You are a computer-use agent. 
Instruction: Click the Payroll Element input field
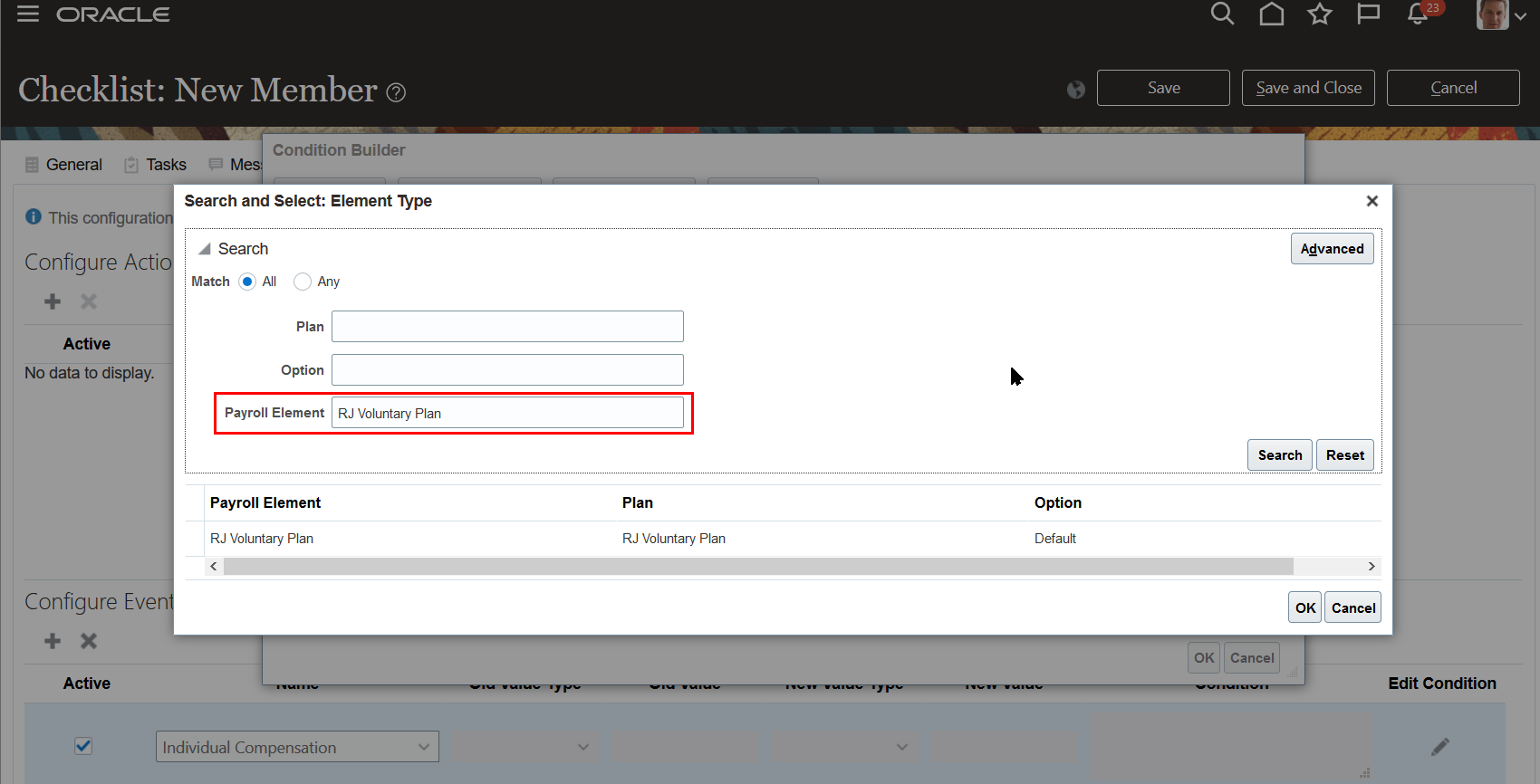coord(507,413)
